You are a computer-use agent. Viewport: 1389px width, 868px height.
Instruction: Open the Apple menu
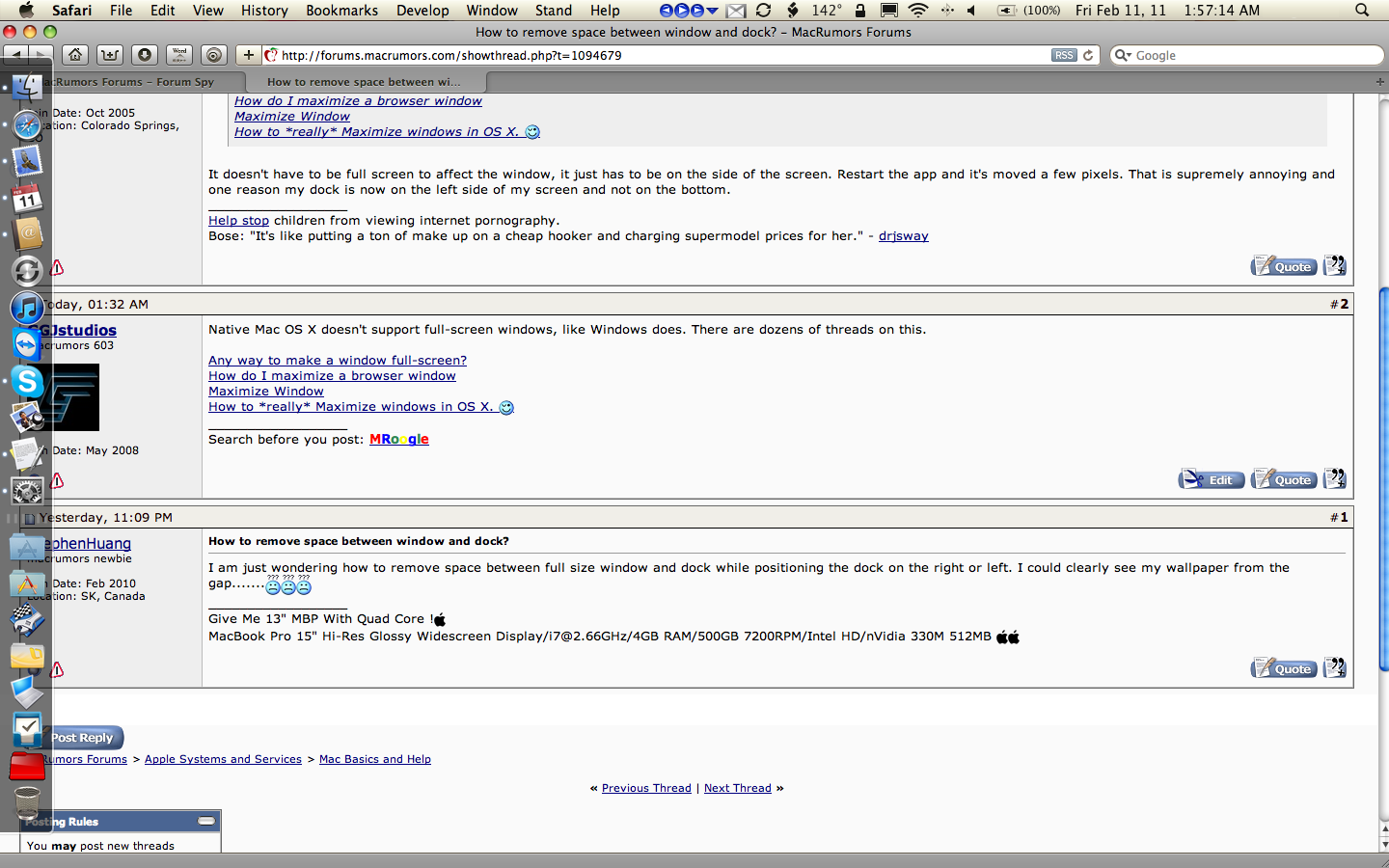pos(26,11)
